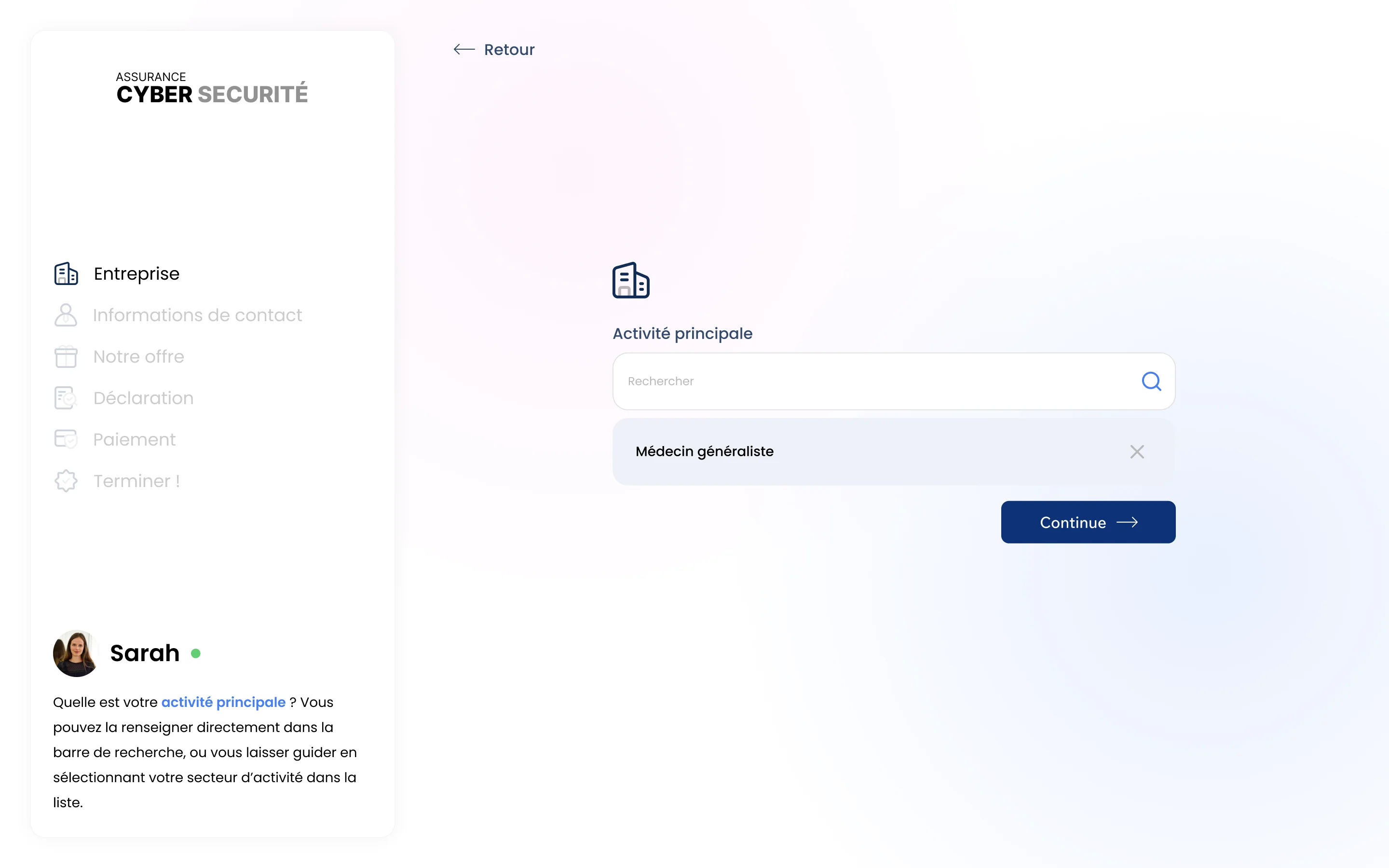The width and height of the screenshot is (1389, 868).
Task: Open the Terminer ! step
Action: click(x=136, y=480)
